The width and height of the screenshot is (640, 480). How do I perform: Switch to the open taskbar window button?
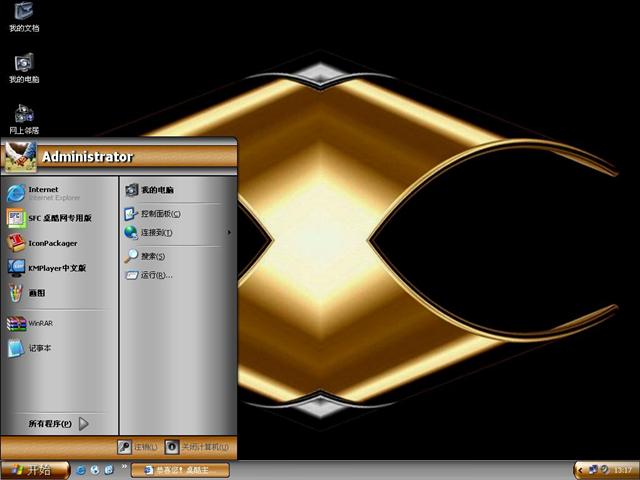(180, 470)
